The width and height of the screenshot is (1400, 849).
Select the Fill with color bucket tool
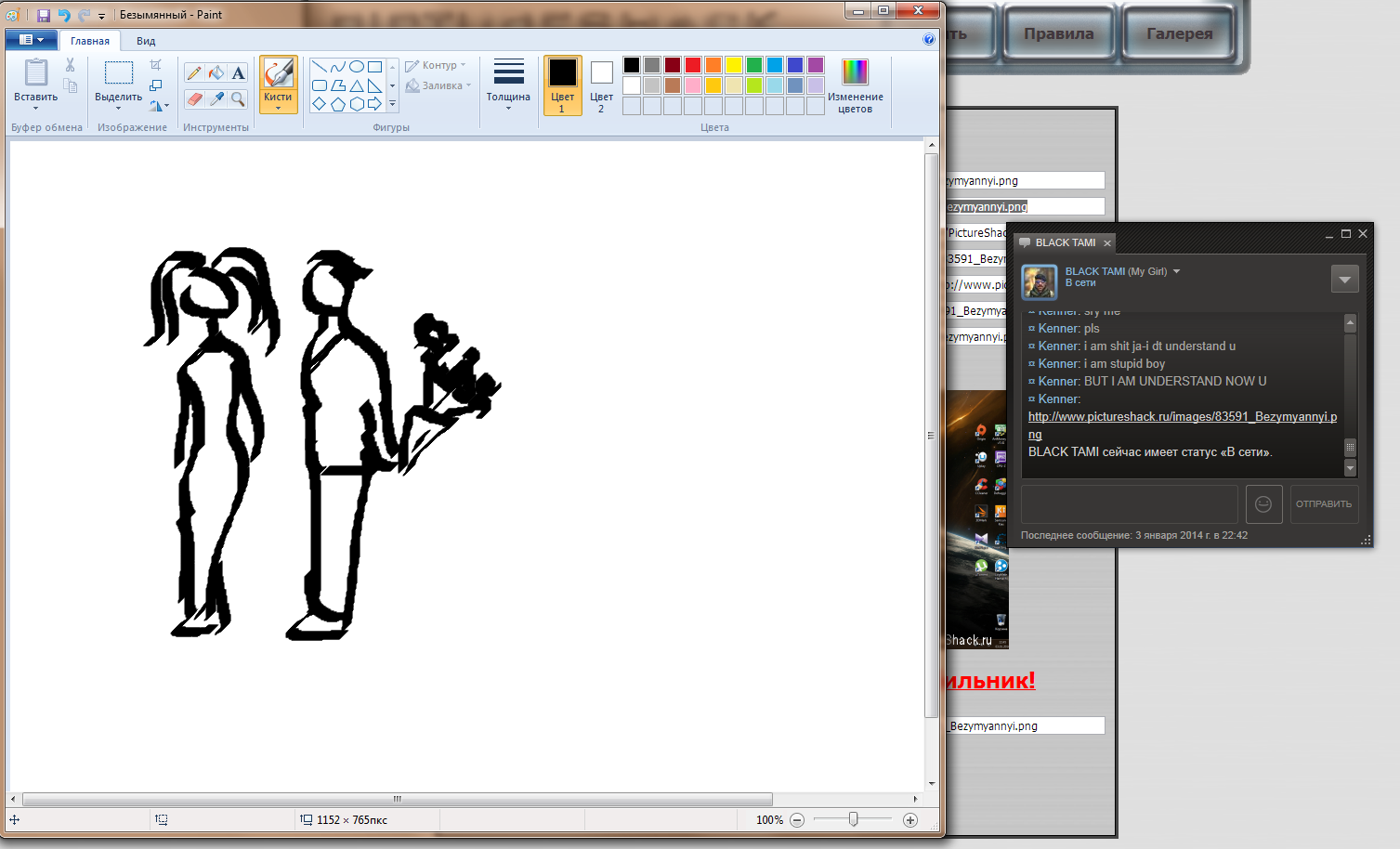[216, 72]
